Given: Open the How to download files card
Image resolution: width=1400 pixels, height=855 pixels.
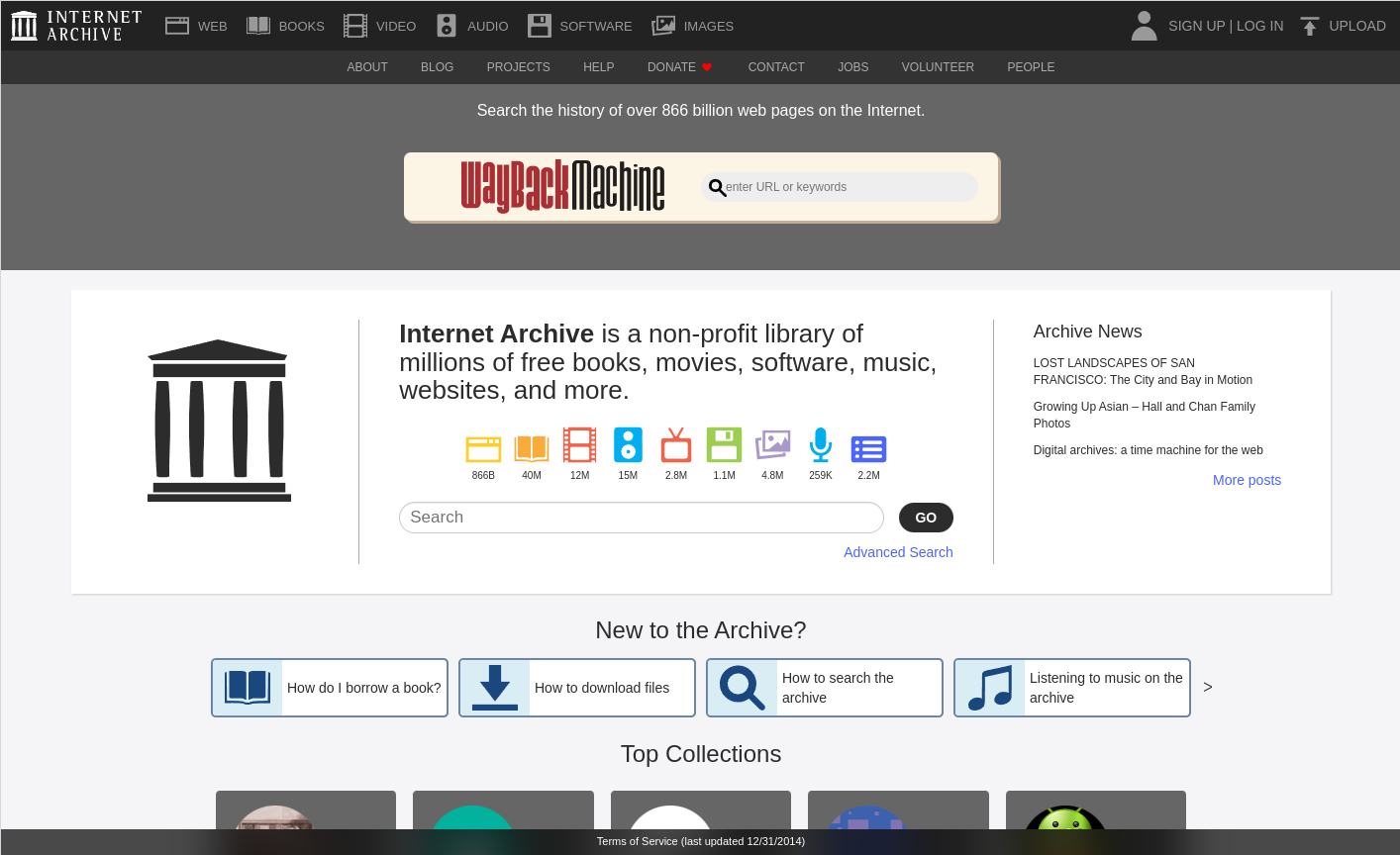Looking at the screenshot, I should click(x=576, y=688).
